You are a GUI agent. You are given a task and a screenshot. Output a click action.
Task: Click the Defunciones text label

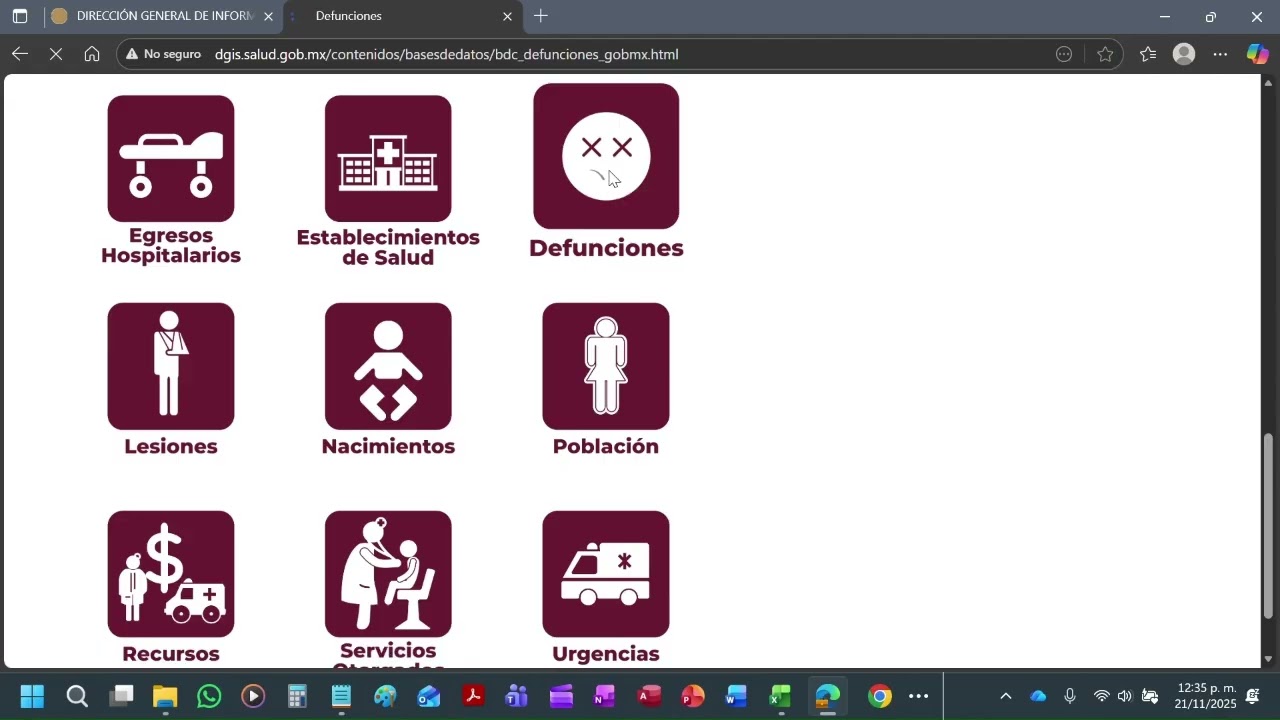point(606,248)
